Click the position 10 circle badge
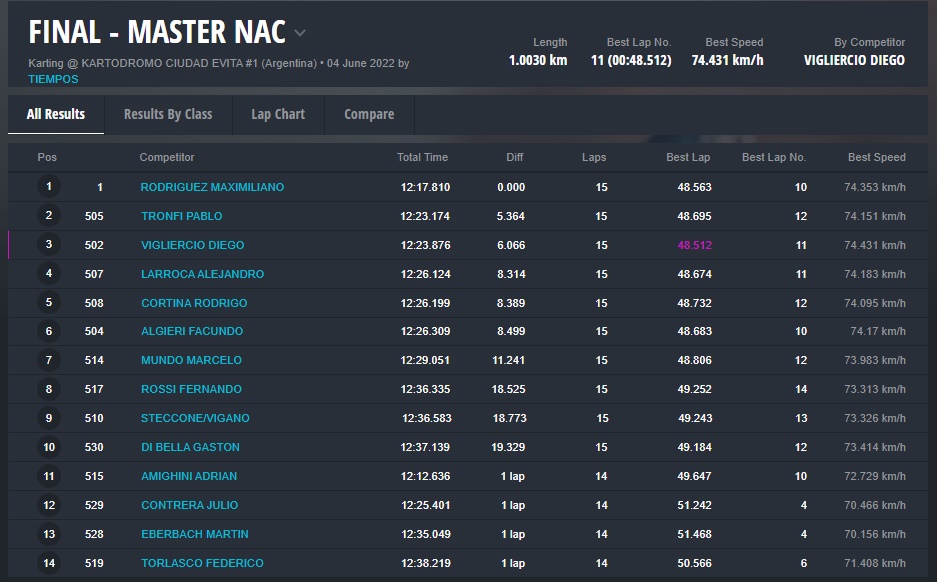937x582 pixels. tap(49, 447)
